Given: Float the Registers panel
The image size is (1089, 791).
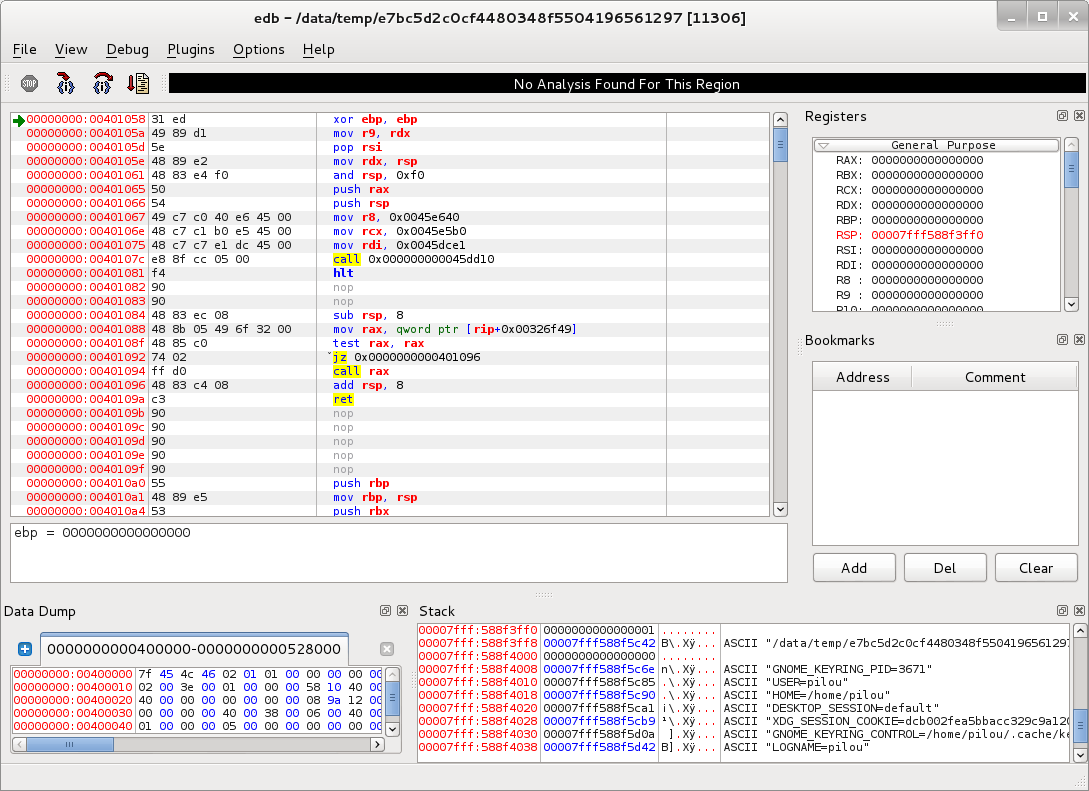Looking at the screenshot, I should [x=1062, y=116].
